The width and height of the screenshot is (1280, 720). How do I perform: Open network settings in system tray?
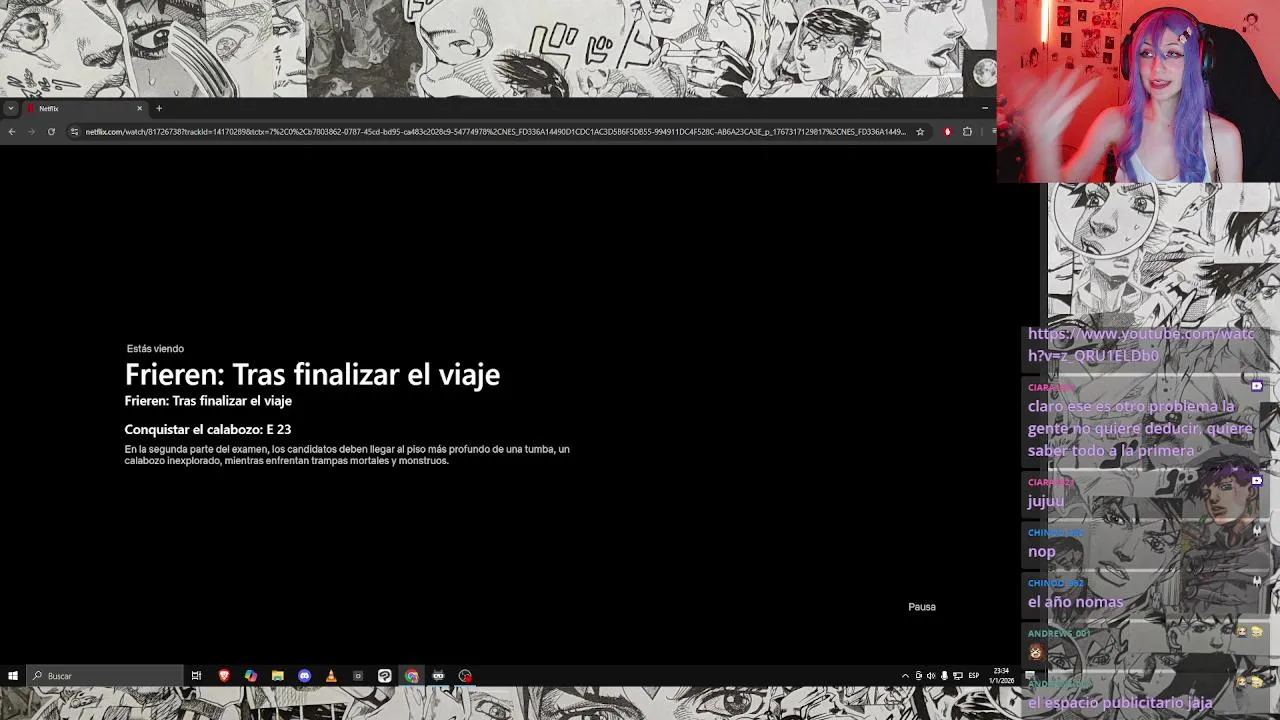pyautogui.click(x=958, y=676)
